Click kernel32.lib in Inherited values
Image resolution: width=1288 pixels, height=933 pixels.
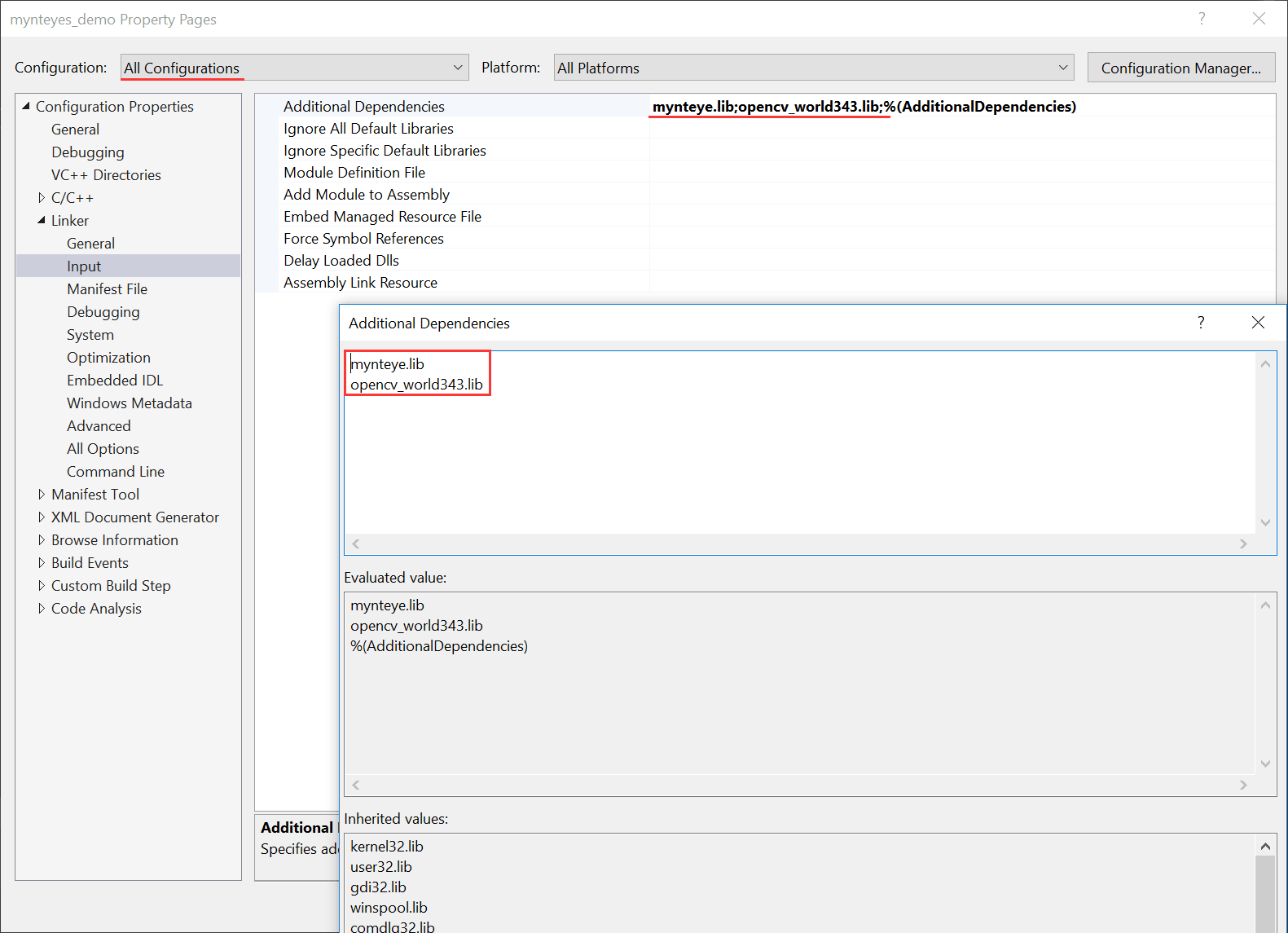[387, 847]
